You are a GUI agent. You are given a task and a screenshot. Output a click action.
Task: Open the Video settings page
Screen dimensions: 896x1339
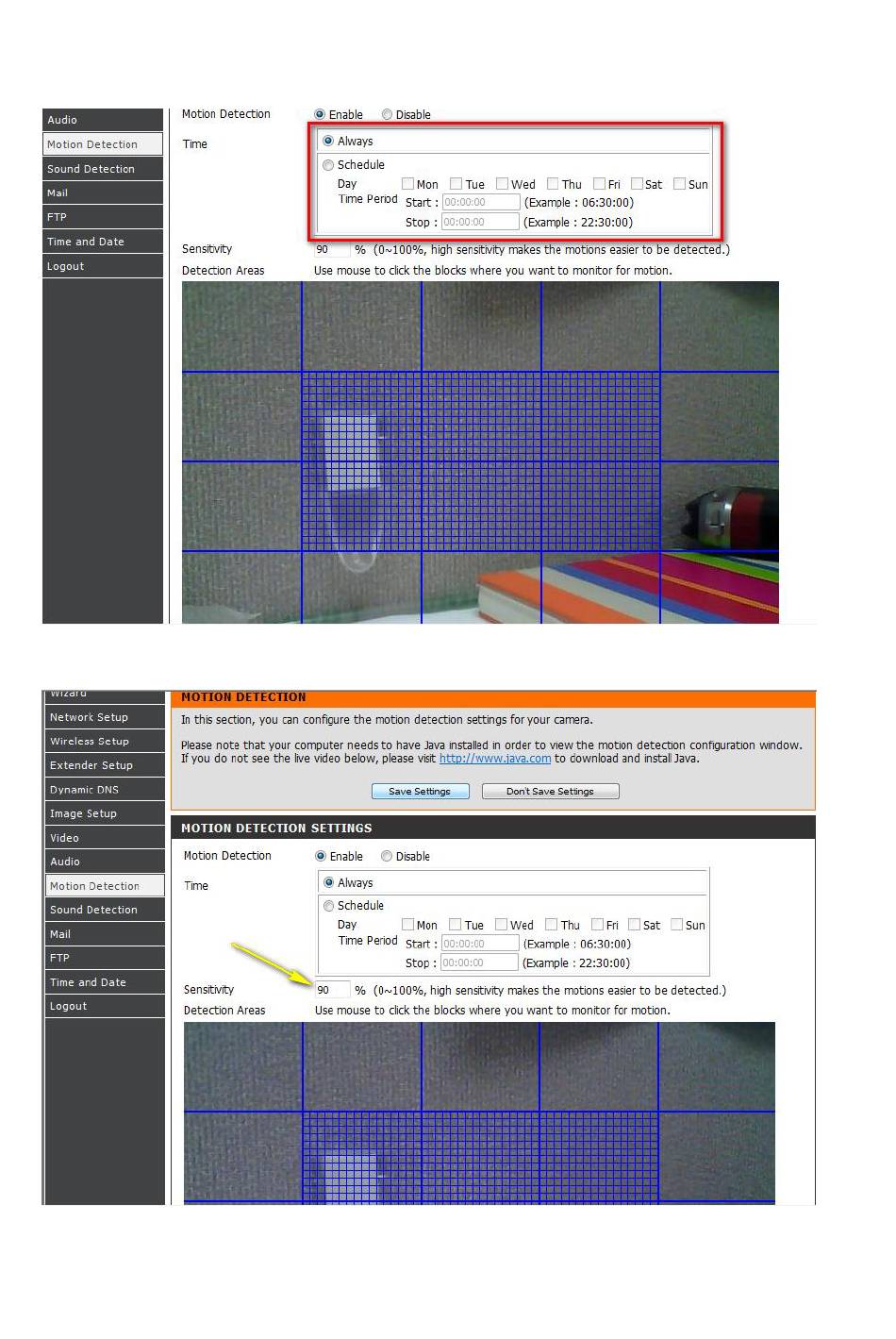(104, 838)
